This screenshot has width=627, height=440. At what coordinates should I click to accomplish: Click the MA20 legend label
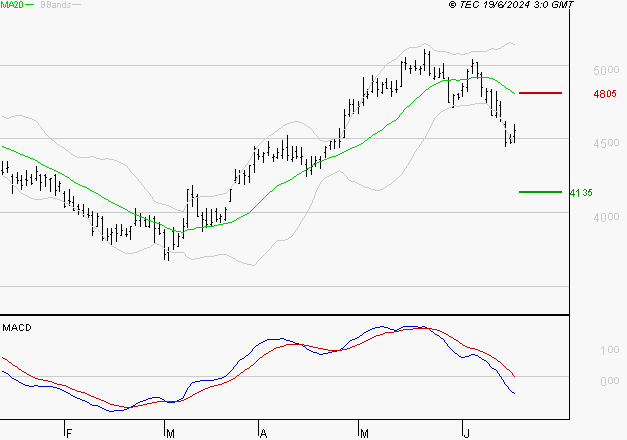(12, 4)
